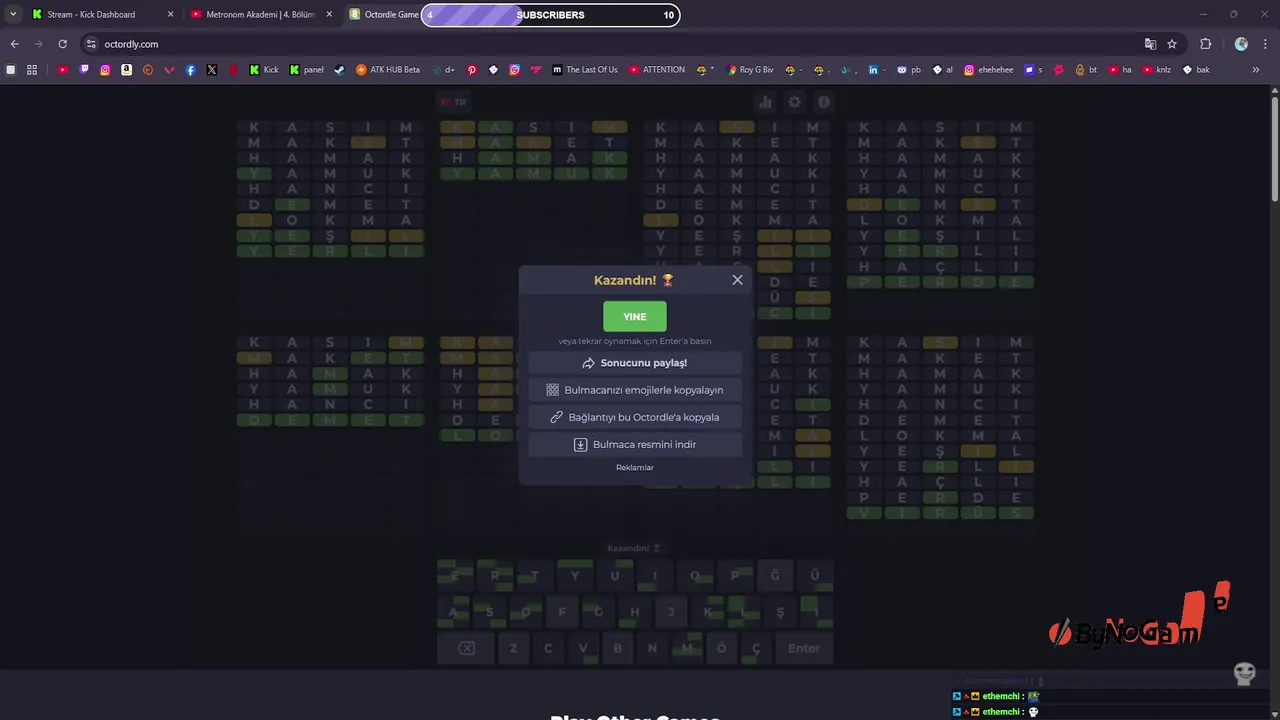The image size is (1280, 720).
Task: Click the J key on game keyboard
Action: click(671, 612)
